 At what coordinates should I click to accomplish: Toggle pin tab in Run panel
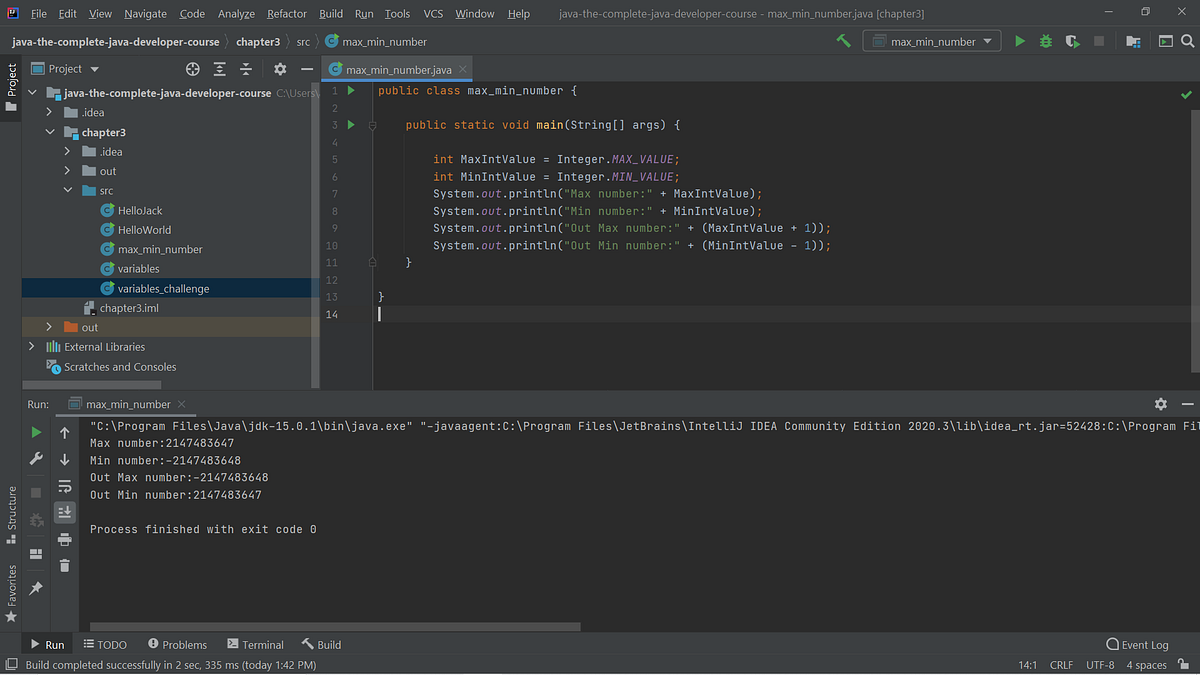click(36, 588)
